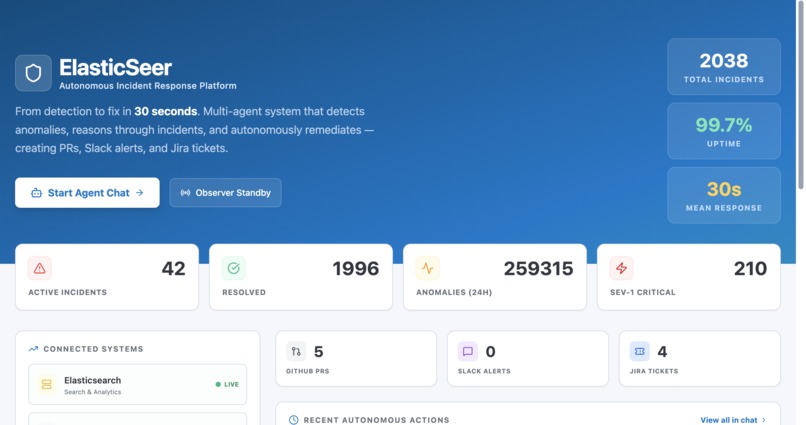Click the Sev-1 Critical lightning bolt icon

tap(621, 268)
